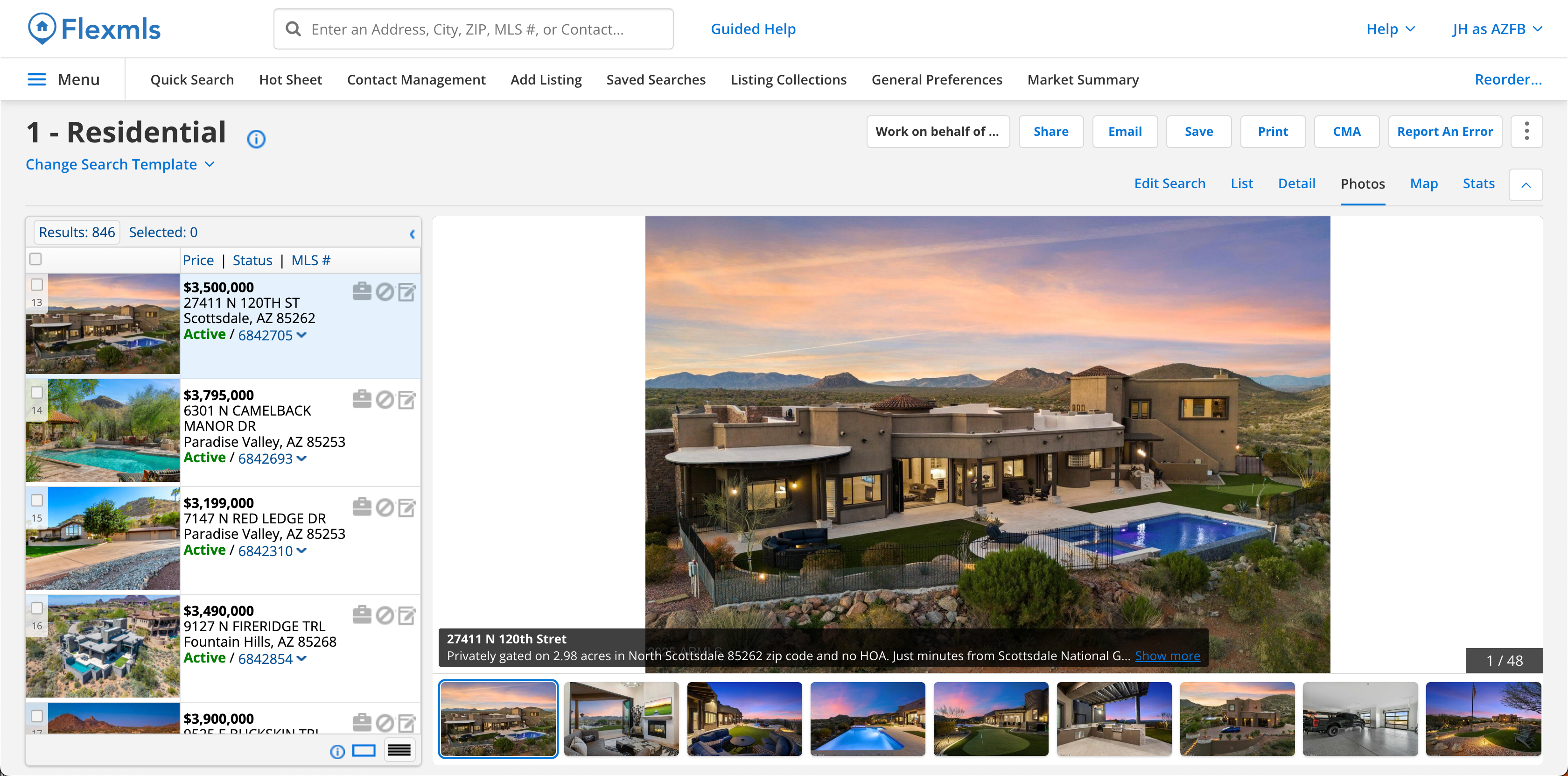Collapse results panel with left arrow
Image resolution: width=1568 pixels, height=776 pixels.
[x=412, y=234]
